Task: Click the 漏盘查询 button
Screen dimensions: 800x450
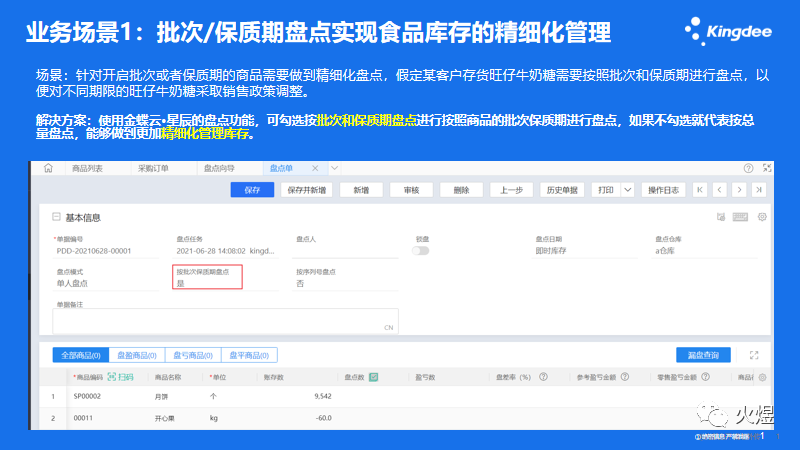Action: point(703,355)
